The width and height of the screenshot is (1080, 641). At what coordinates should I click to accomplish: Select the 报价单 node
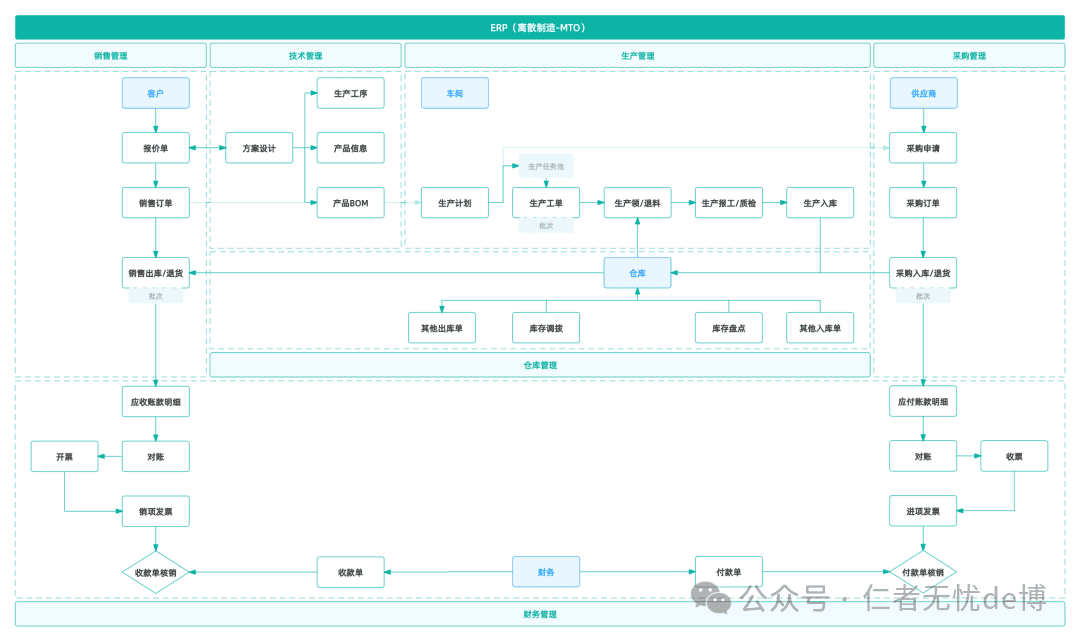[x=156, y=148]
